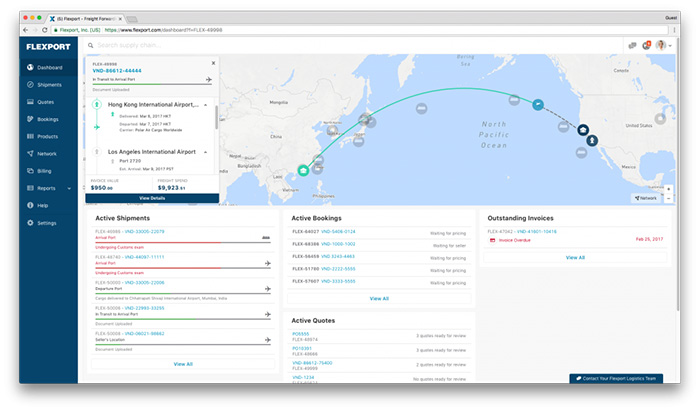Click progress bar of VND-06021-98662 shipment
The image size is (700, 411).
click(x=183, y=344)
